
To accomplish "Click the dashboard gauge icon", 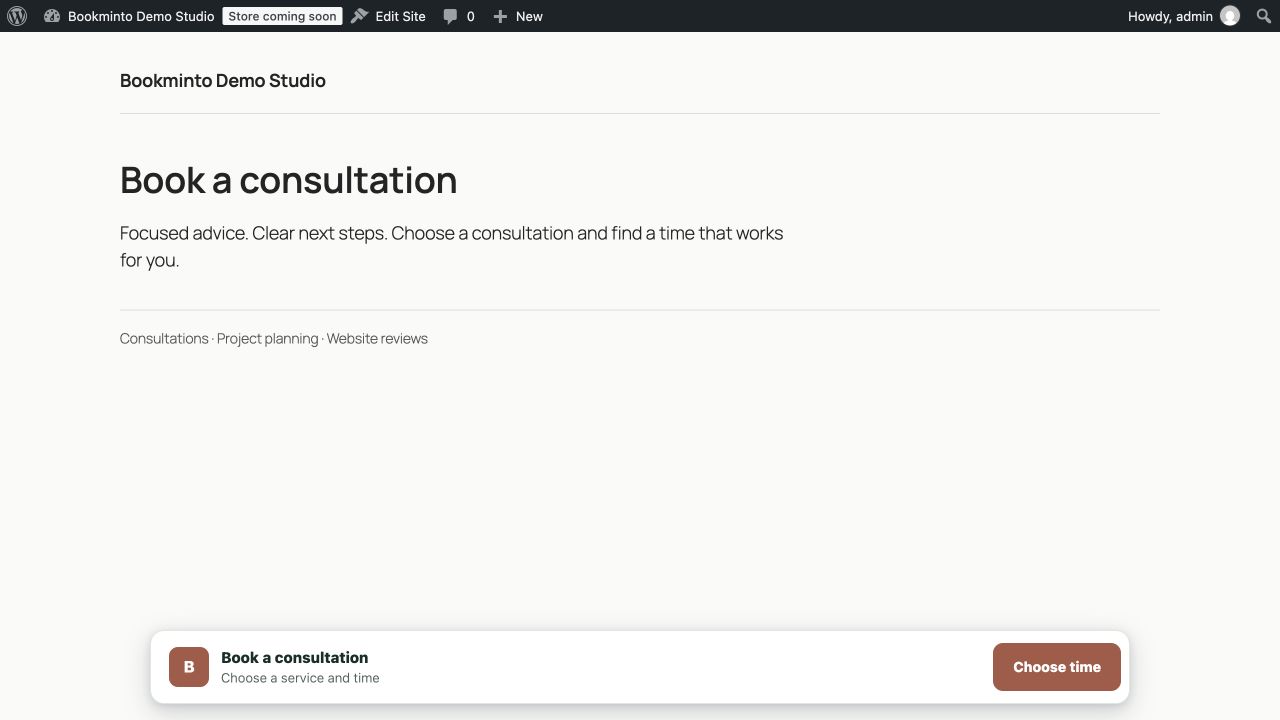I will (x=52, y=16).
